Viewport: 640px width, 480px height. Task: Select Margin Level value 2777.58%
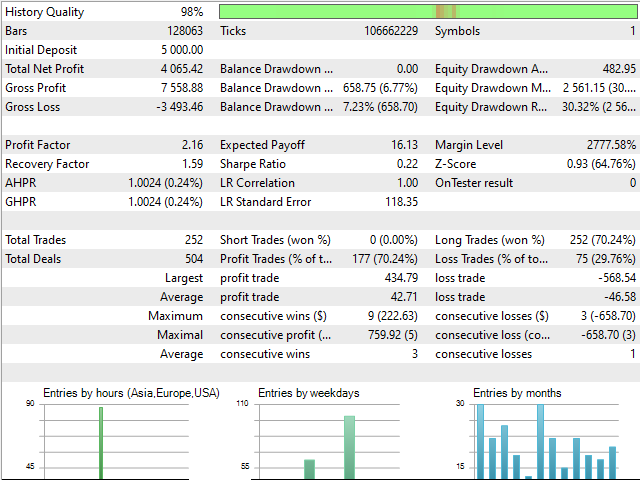[x=611, y=145]
